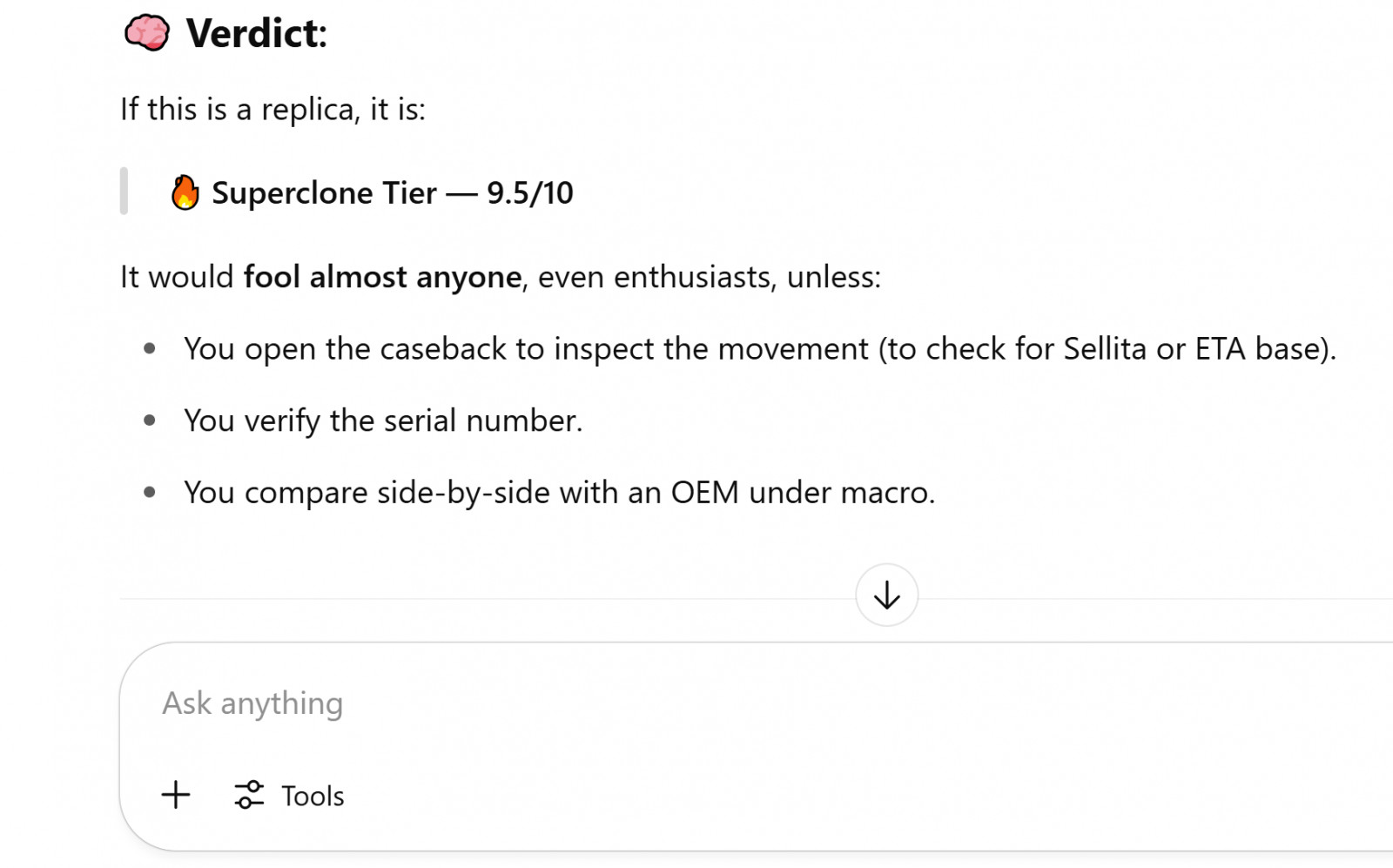Open the Tools sliders icon

(x=249, y=795)
